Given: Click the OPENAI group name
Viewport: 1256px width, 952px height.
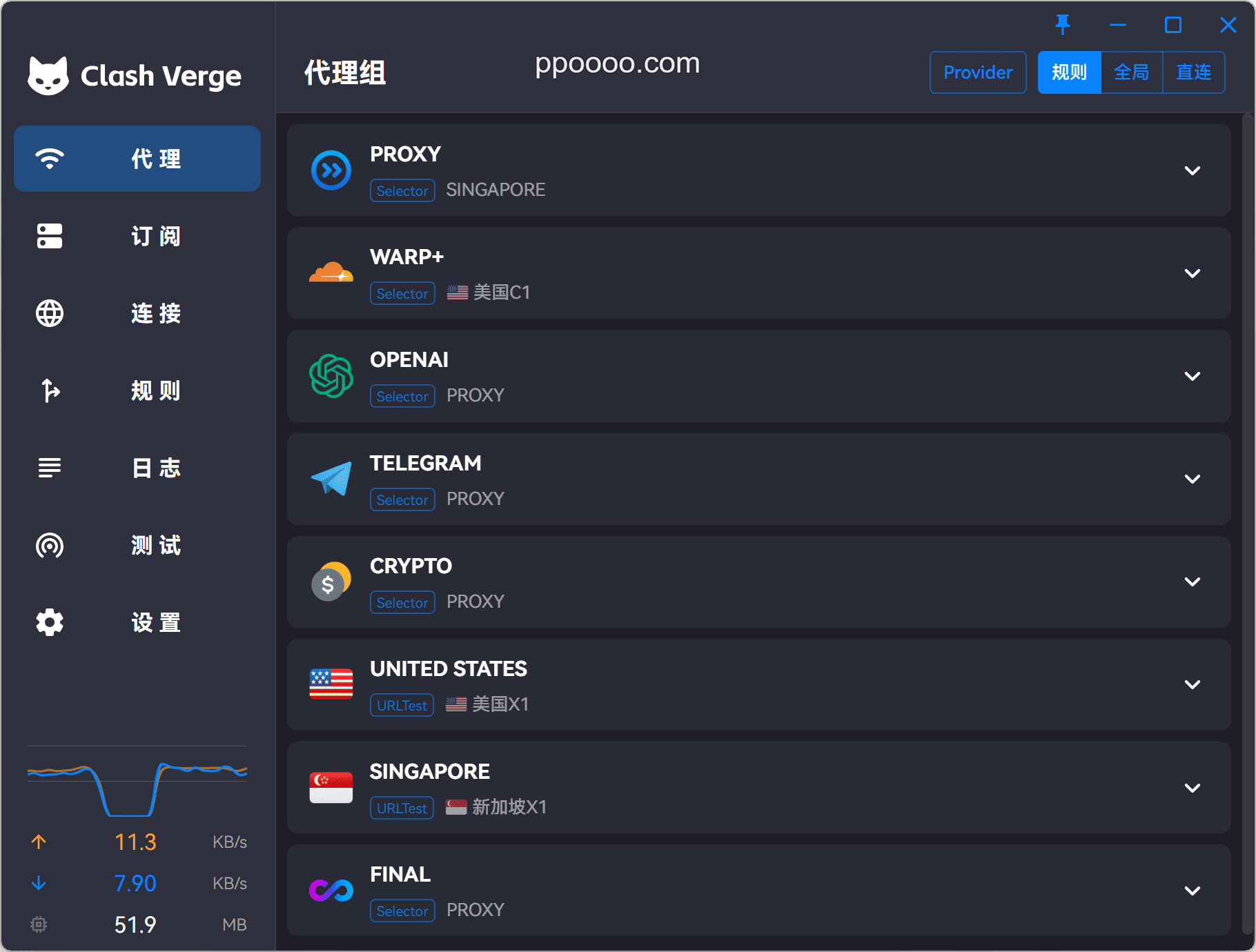Looking at the screenshot, I should (x=409, y=359).
